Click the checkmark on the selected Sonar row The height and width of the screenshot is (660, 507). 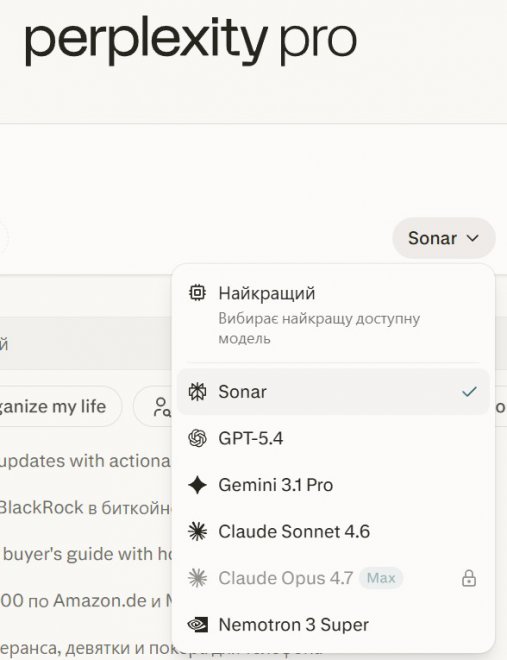point(469,392)
